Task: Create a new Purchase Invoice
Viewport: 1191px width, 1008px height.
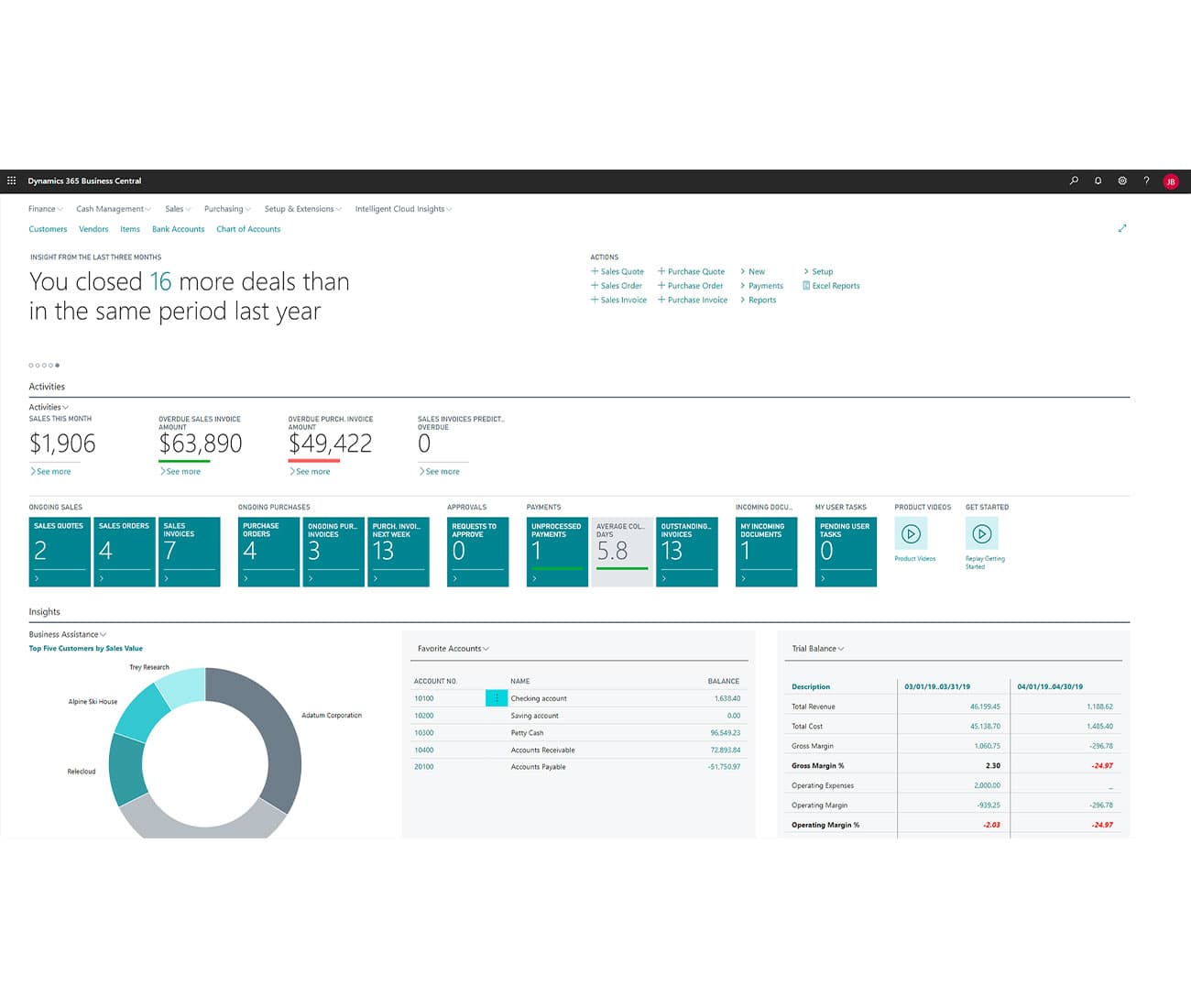Action: click(693, 300)
